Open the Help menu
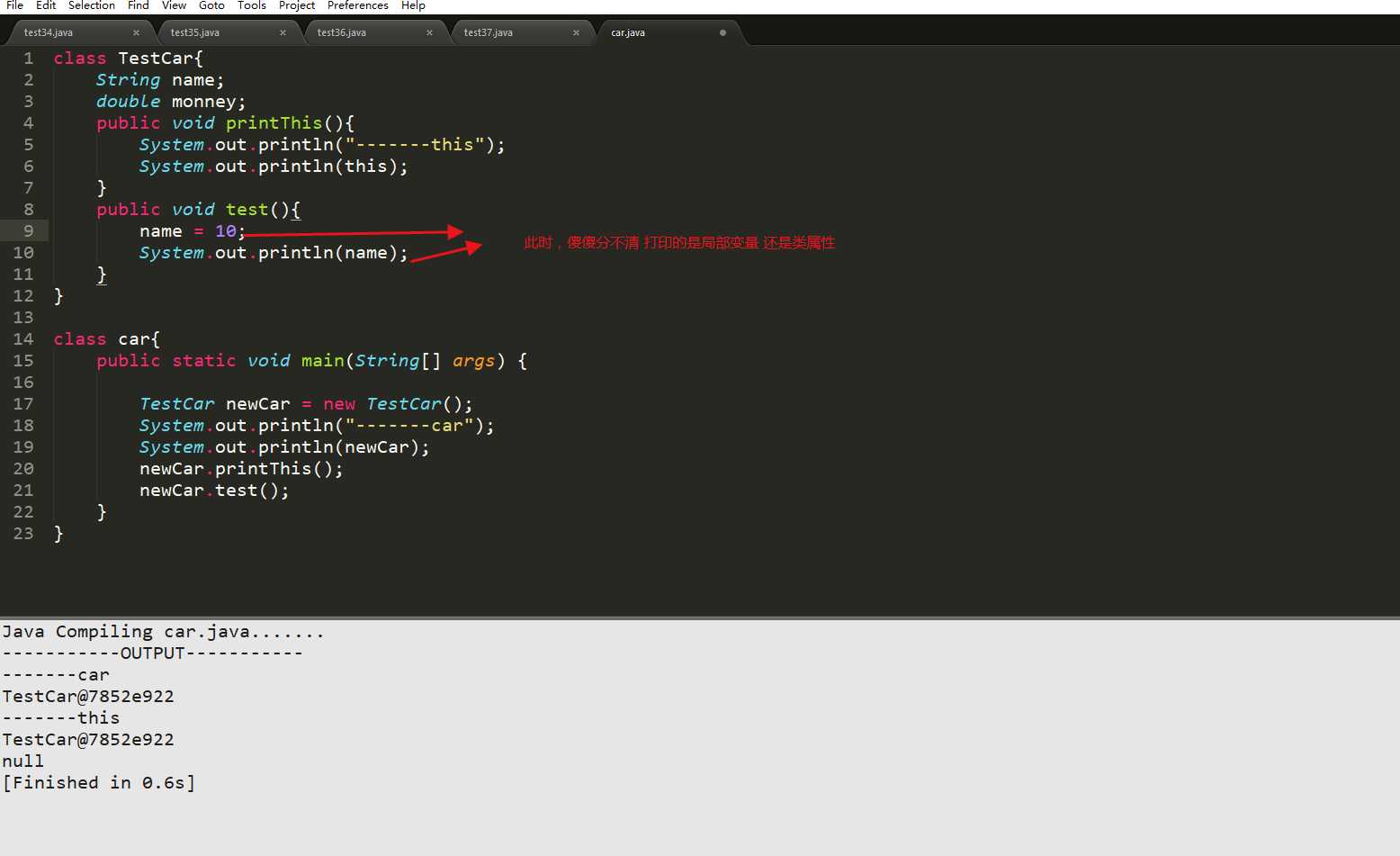The width and height of the screenshot is (1400, 856). point(413,5)
